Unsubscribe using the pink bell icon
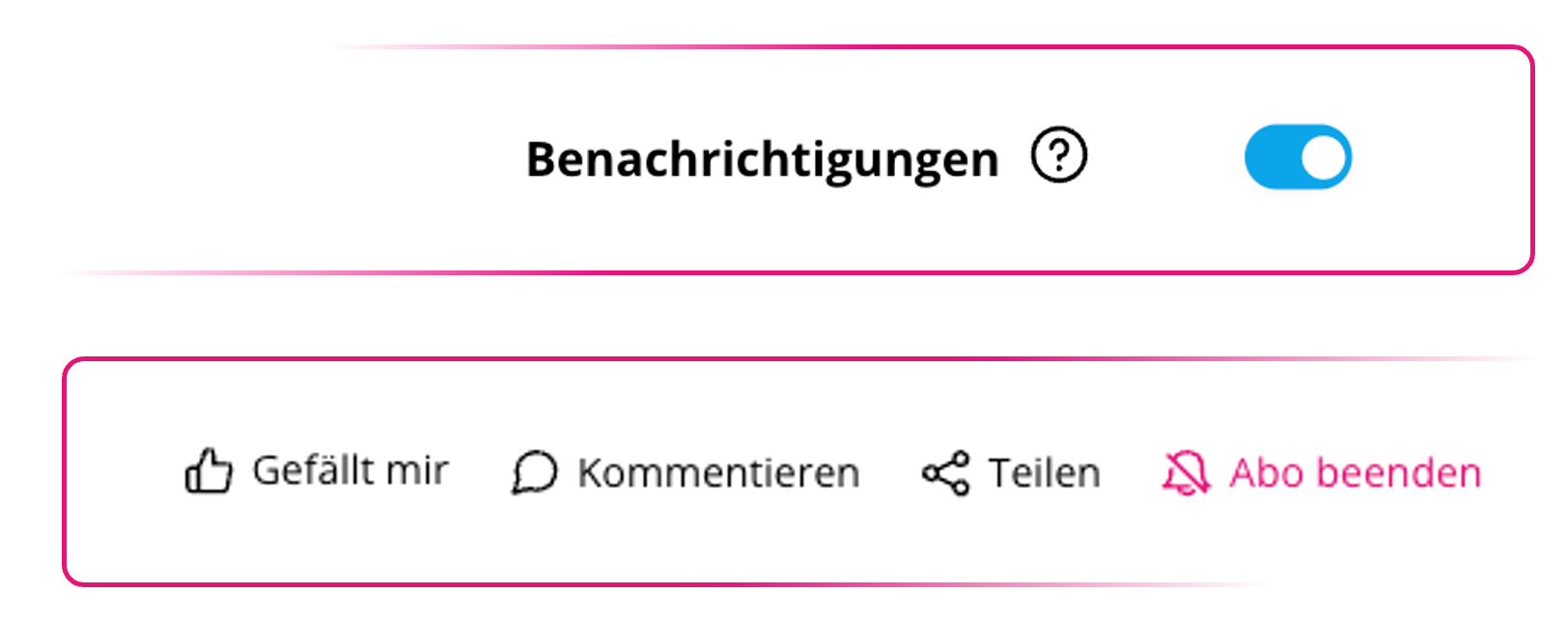Image resolution: width=1568 pixels, height=622 pixels. click(1186, 473)
